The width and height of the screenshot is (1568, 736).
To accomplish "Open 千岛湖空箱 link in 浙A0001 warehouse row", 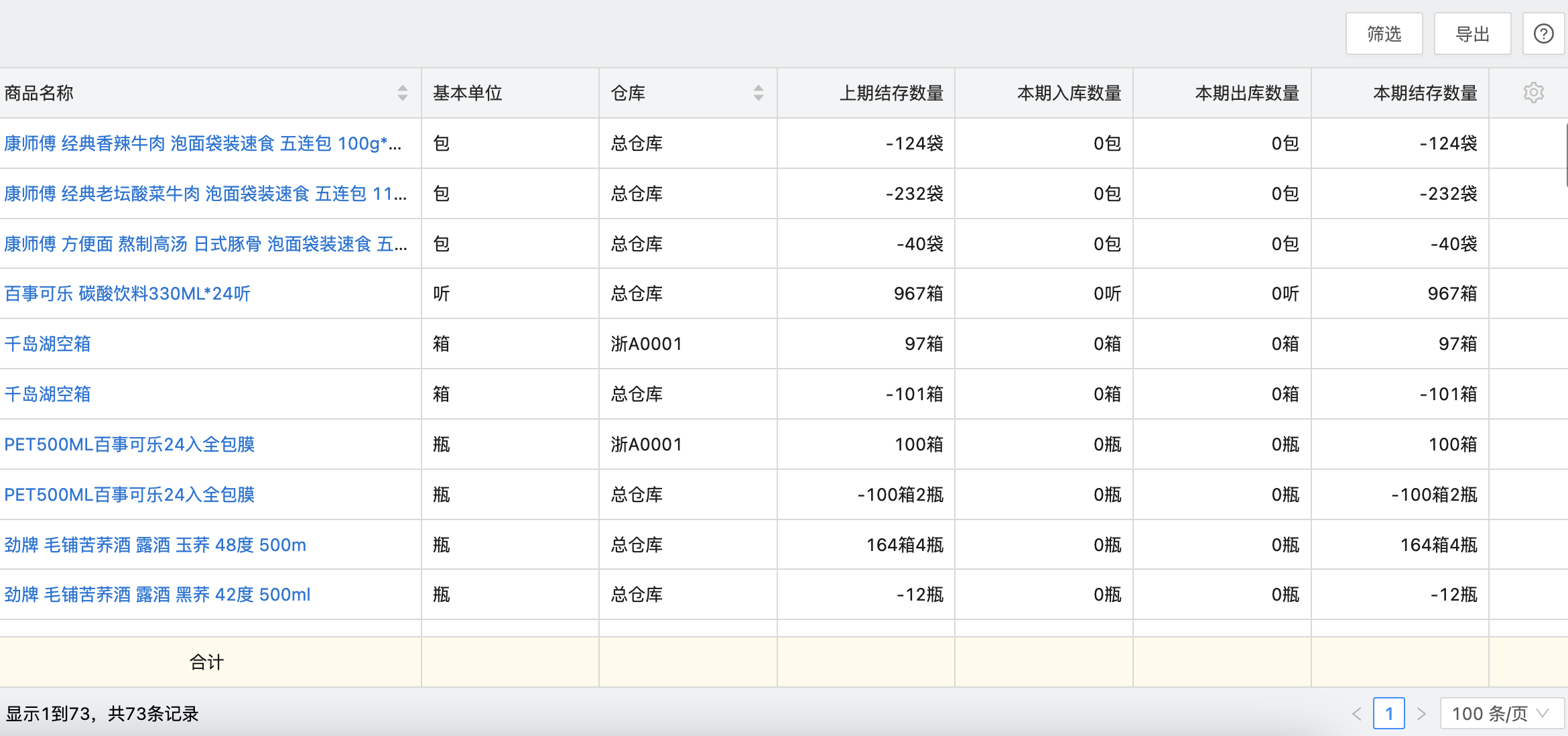I will (x=48, y=344).
